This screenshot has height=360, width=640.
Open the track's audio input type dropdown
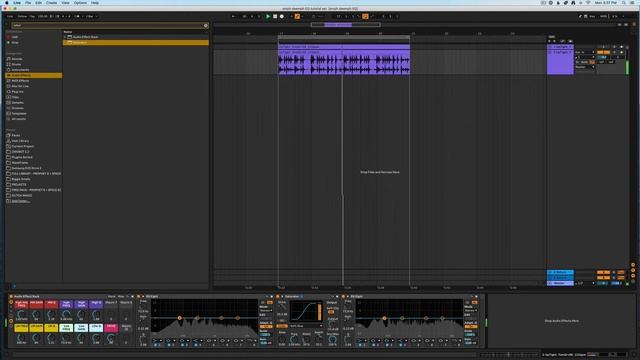(x=585, y=52)
